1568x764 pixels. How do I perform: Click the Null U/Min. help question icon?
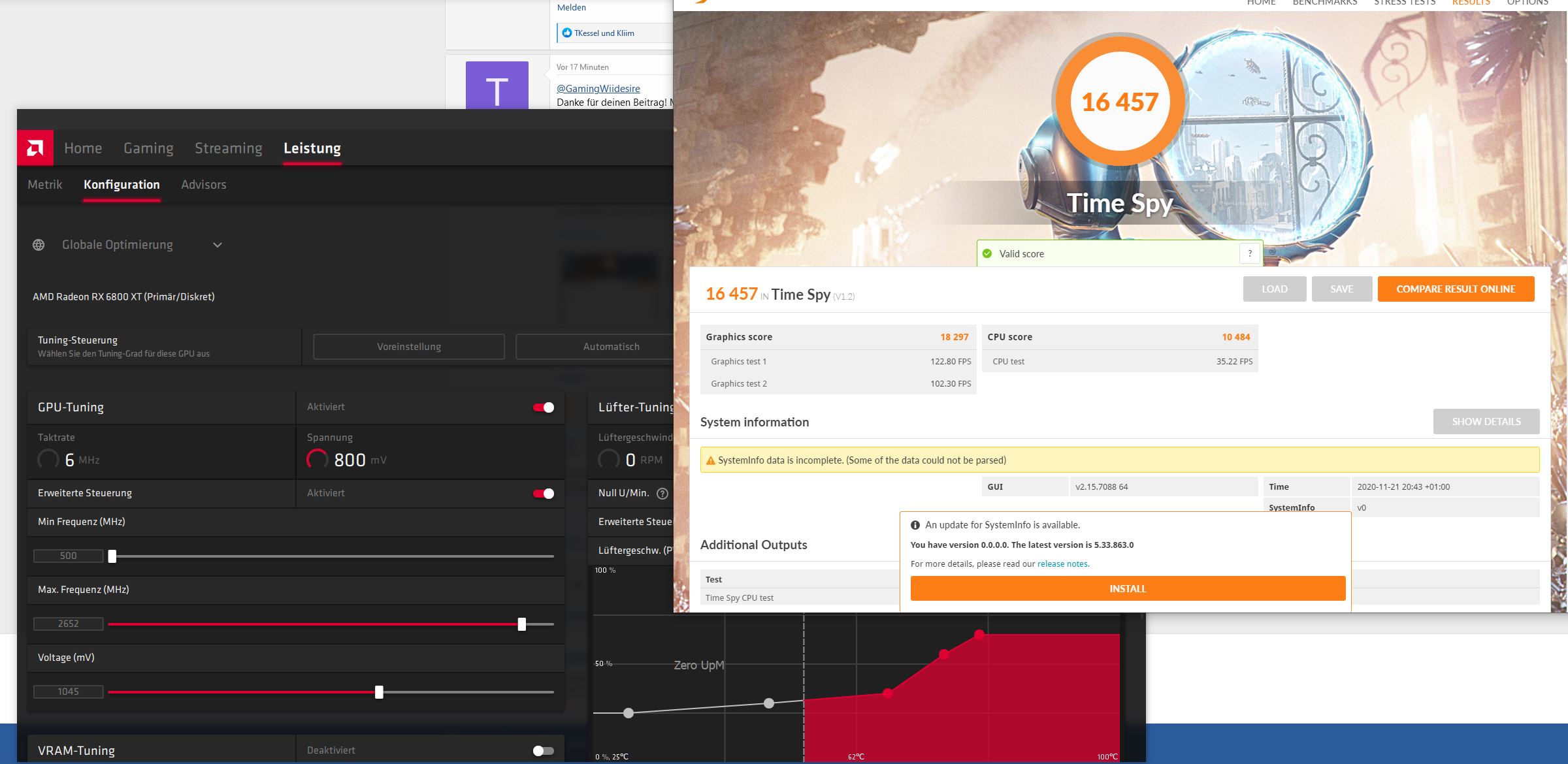click(x=662, y=494)
